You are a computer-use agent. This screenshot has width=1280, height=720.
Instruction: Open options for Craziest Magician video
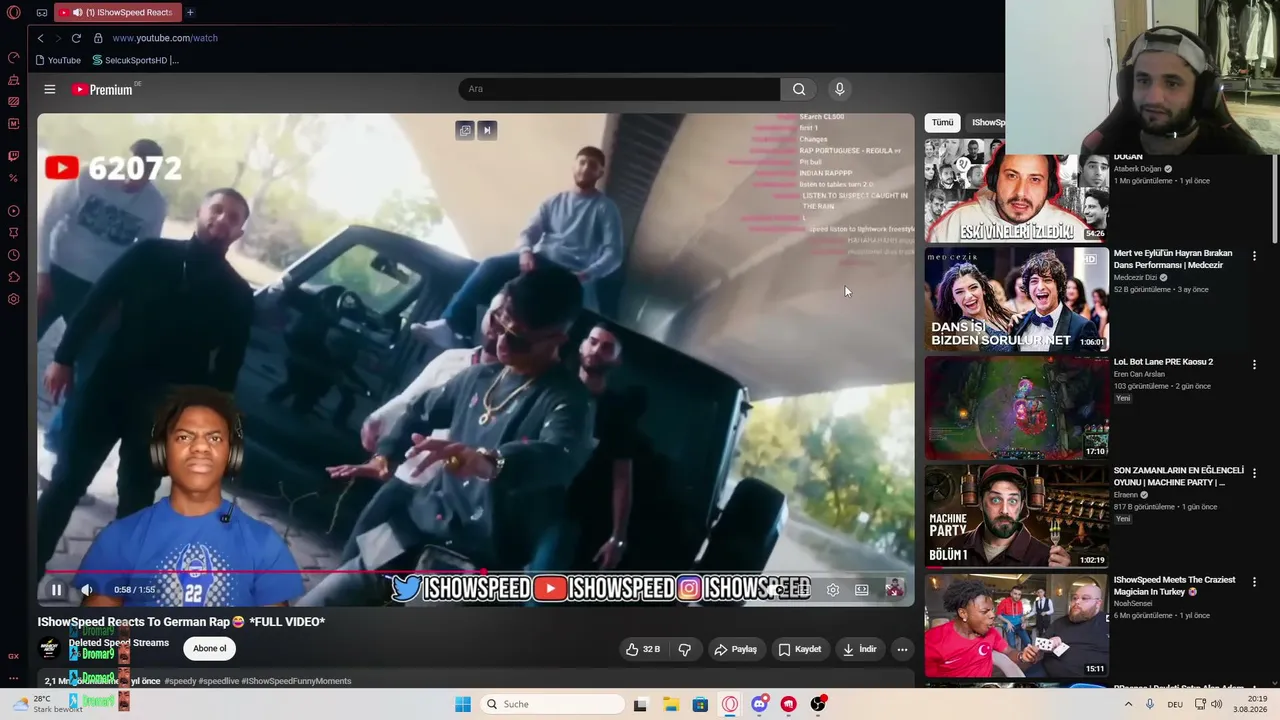[x=1254, y=583]
